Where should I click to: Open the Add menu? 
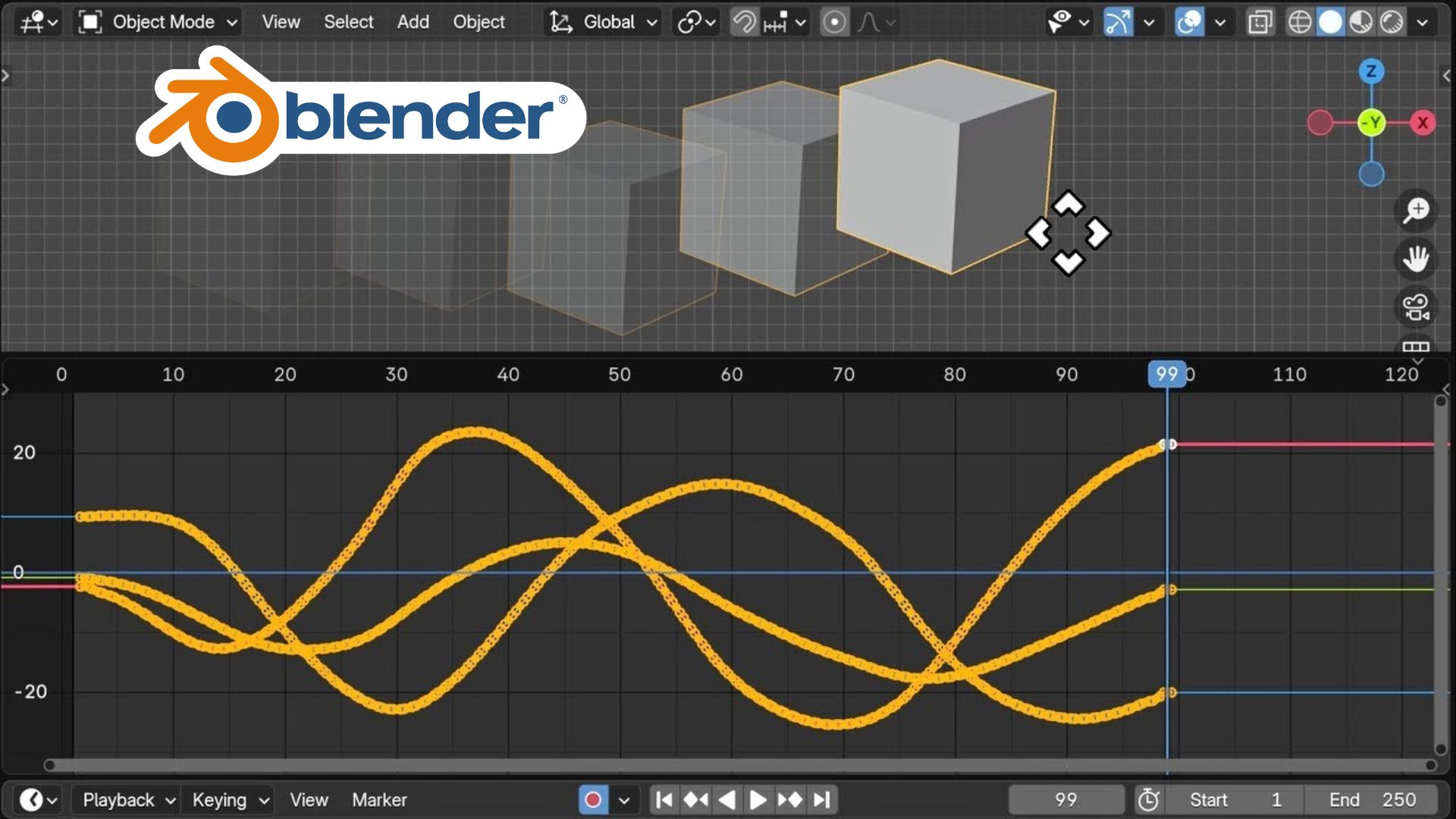[x=413, y=22]
